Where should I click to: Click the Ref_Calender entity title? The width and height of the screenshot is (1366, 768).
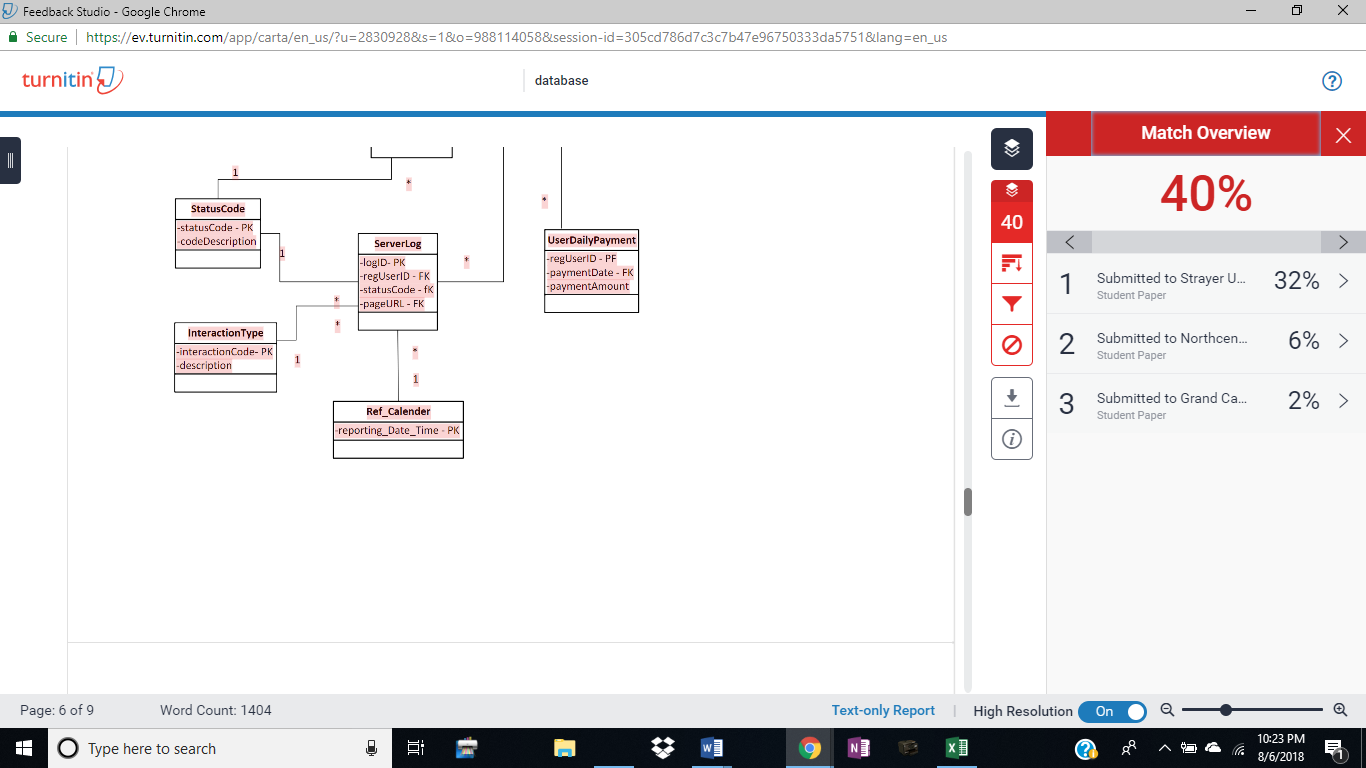(x=398, y=411)
